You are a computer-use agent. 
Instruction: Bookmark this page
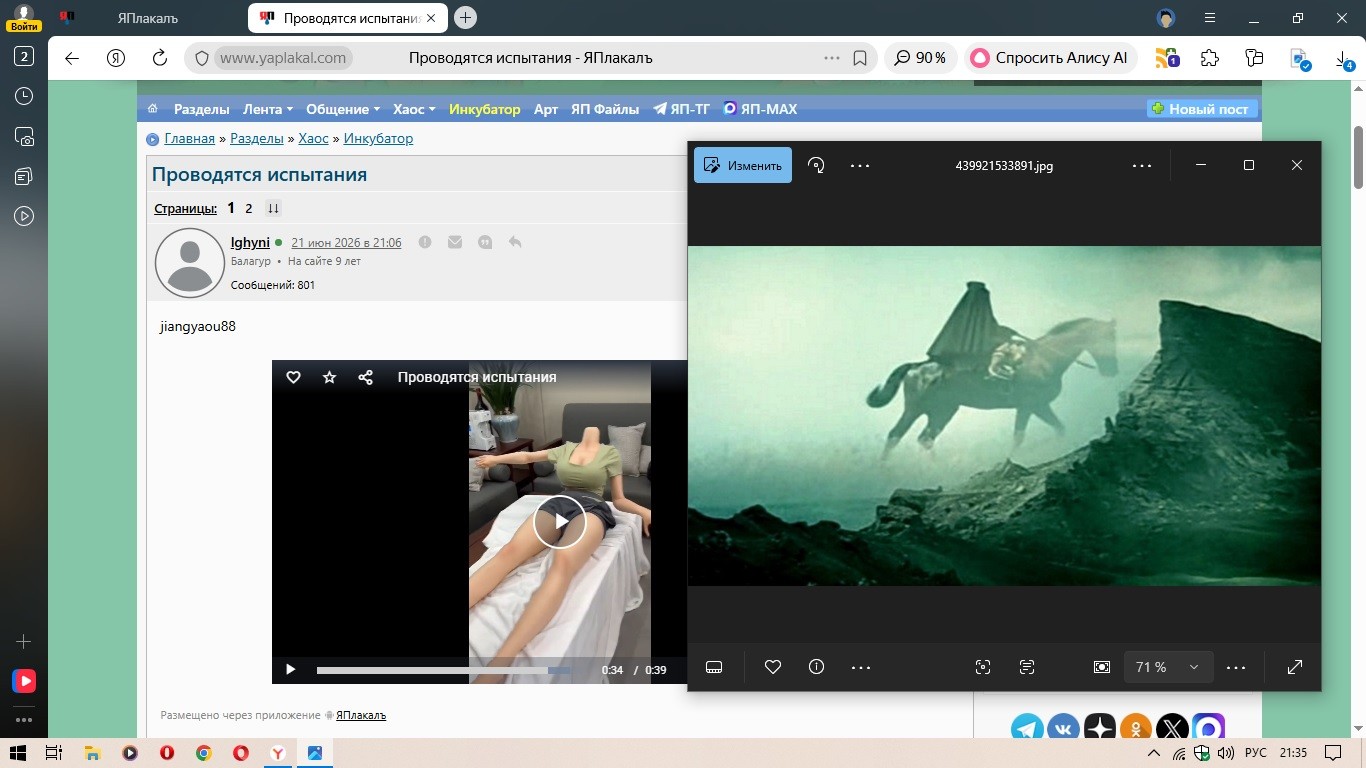coord(860,58)
